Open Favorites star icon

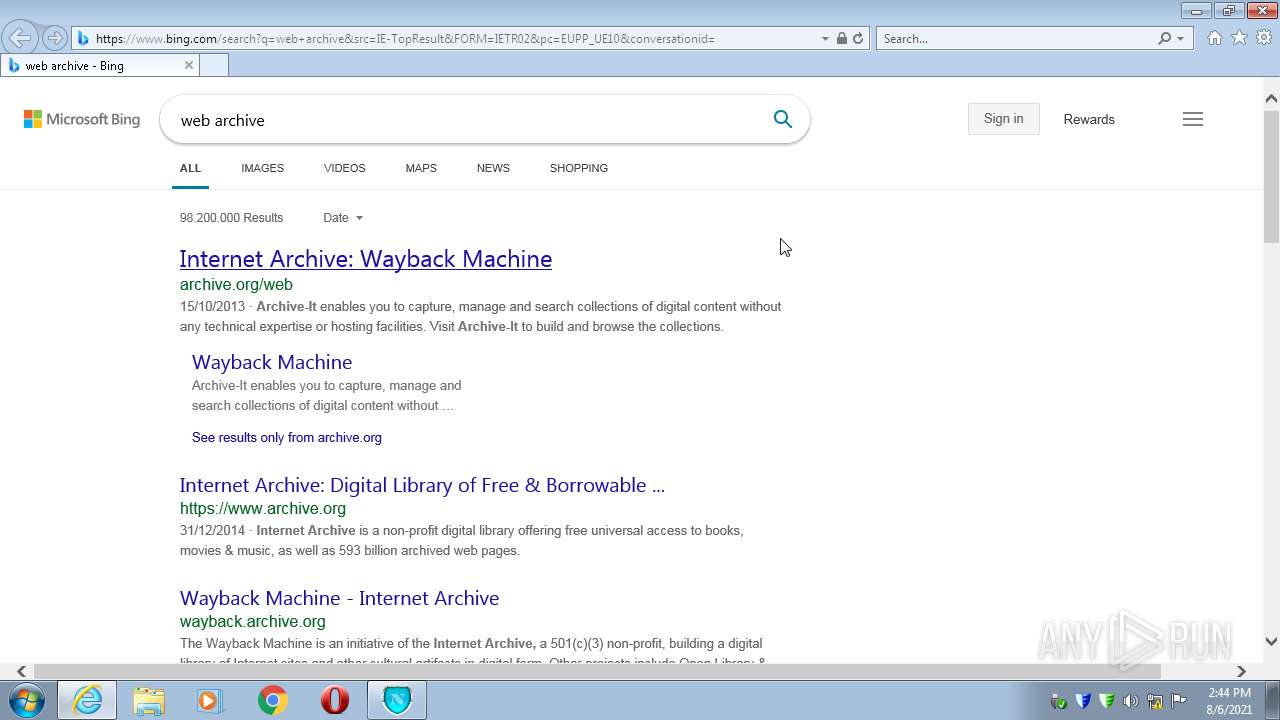click(1239, 38)
